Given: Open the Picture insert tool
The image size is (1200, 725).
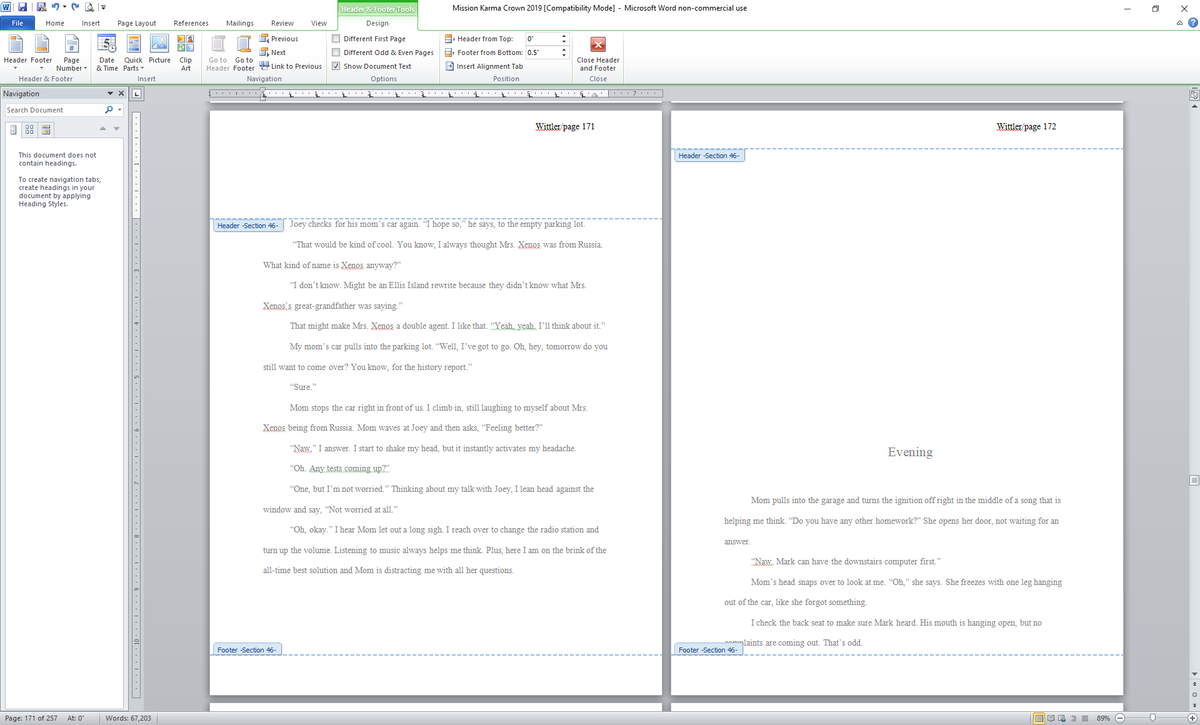Looking at the screenshot, I should coord(159,52).
